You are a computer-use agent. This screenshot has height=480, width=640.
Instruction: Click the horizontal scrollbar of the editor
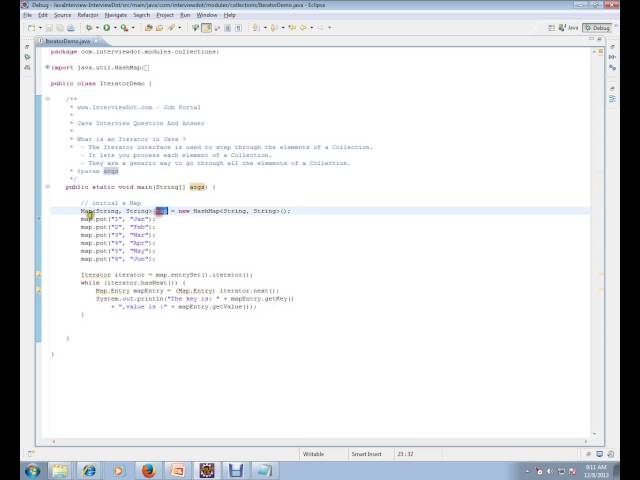pos(320,441)
